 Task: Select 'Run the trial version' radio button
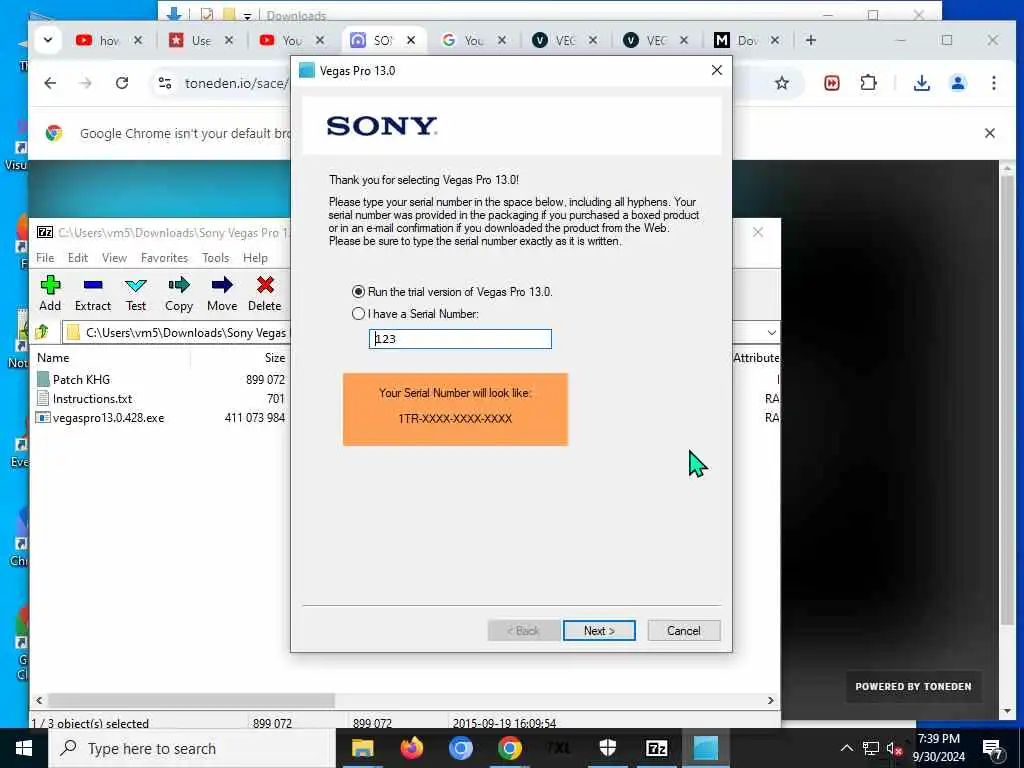[x=358, y=292]
